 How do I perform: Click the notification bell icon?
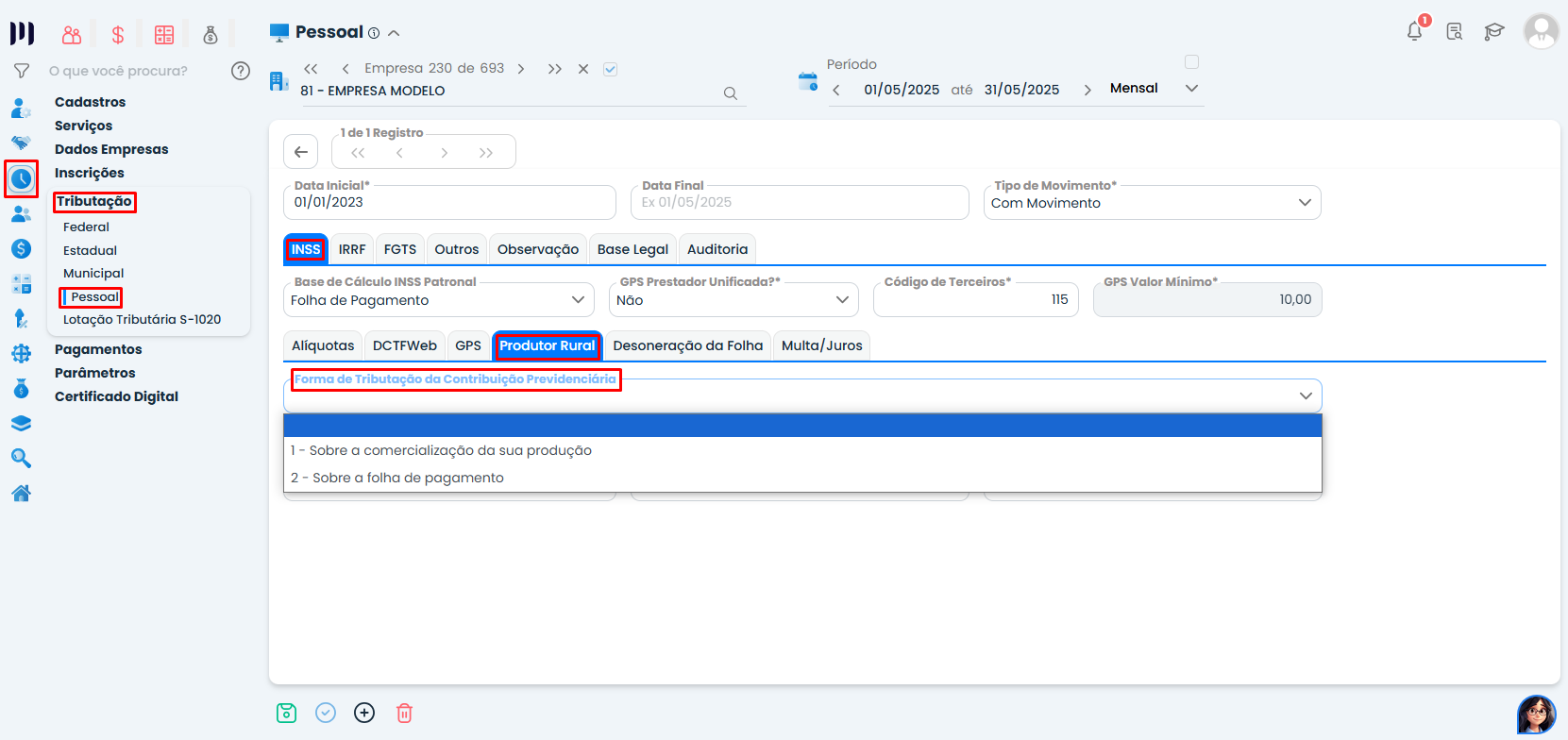tap(1414, 31)
